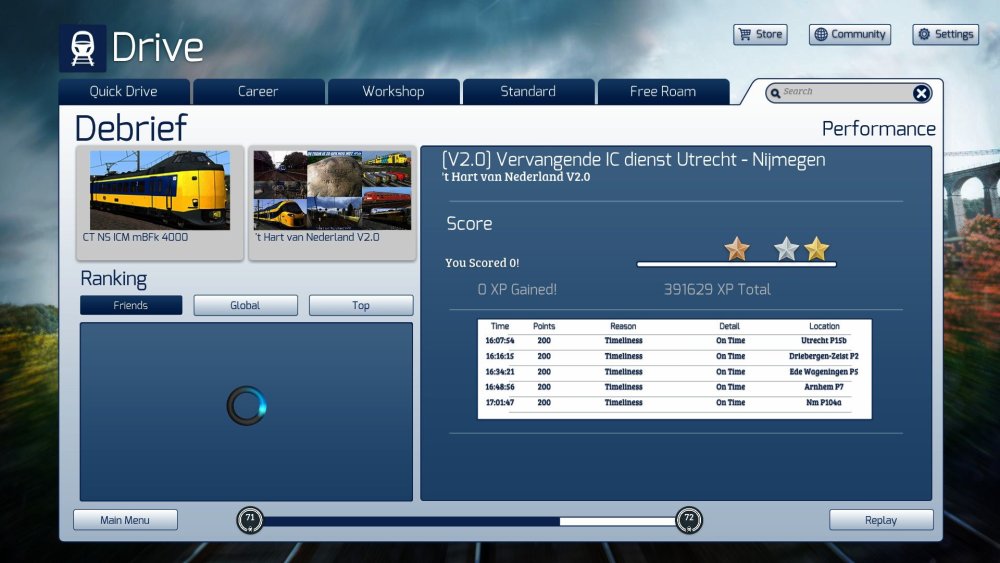Viewport: 1000px width, 563px height.
Task: Click the level 72 badge
Action: [688, 520]
